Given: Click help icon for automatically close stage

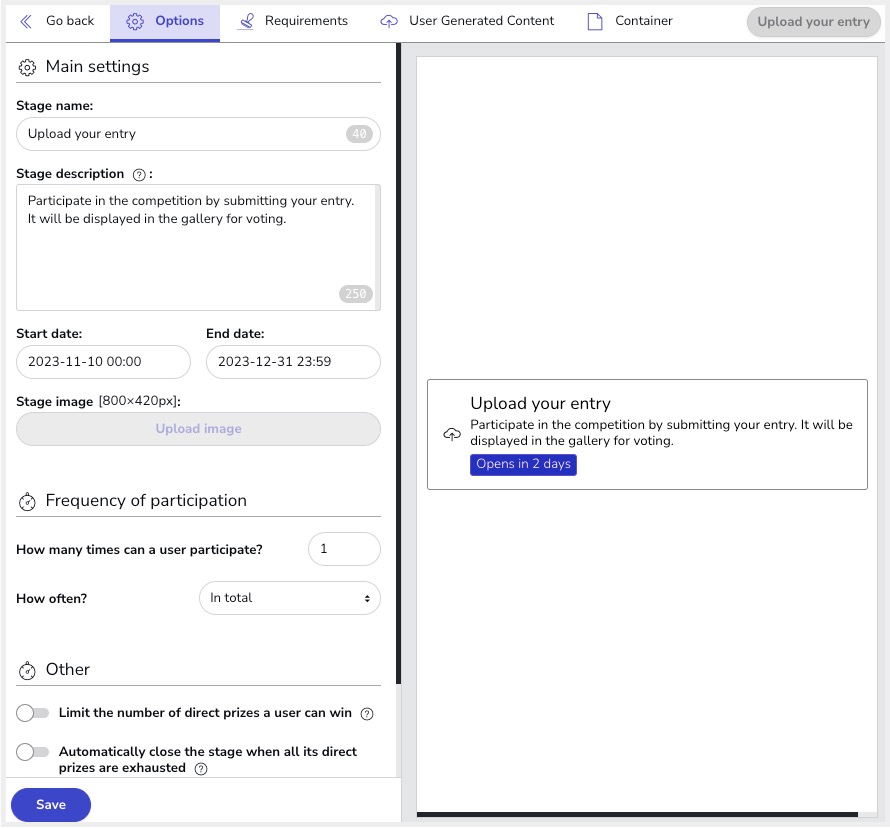Looking at the screenshot, I should pos(201,769).
